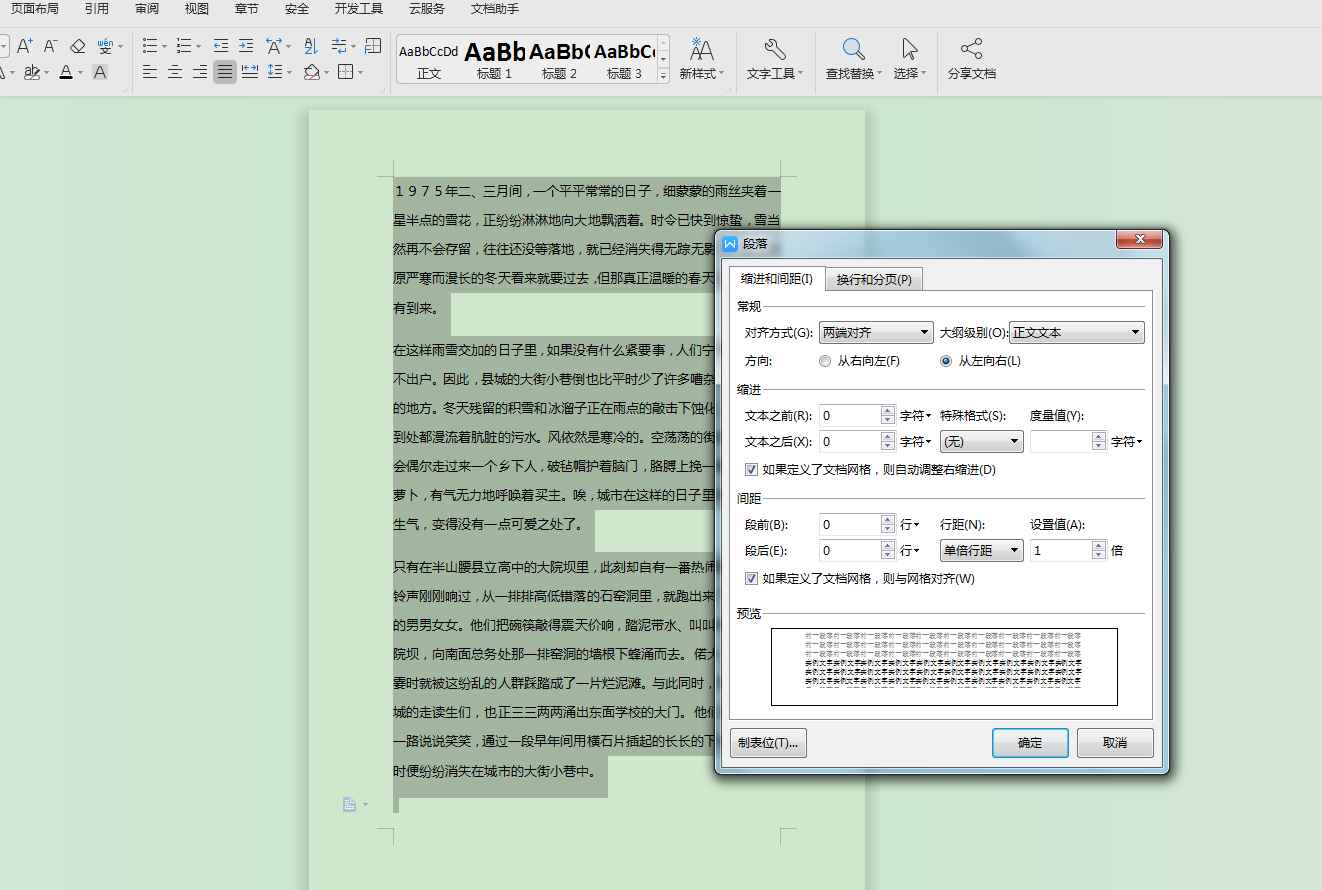Image resolution: width=1322 pixels, height=890 pixels.
Task: Increase the 段前 spacing with up stepper
Action: [x=888, y=519]
